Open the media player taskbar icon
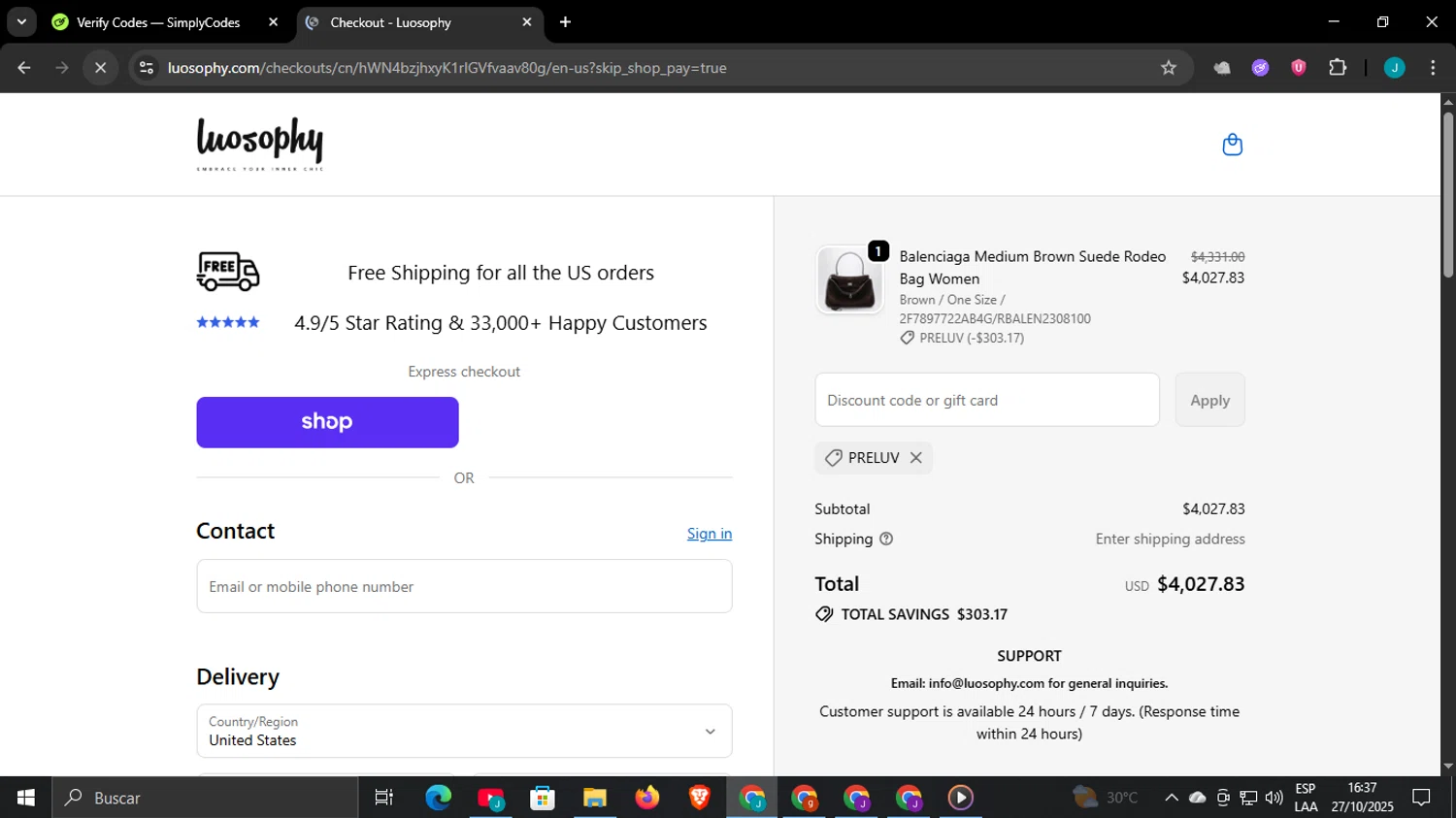This screenshot has height=818, width=1456. point(960,798)
